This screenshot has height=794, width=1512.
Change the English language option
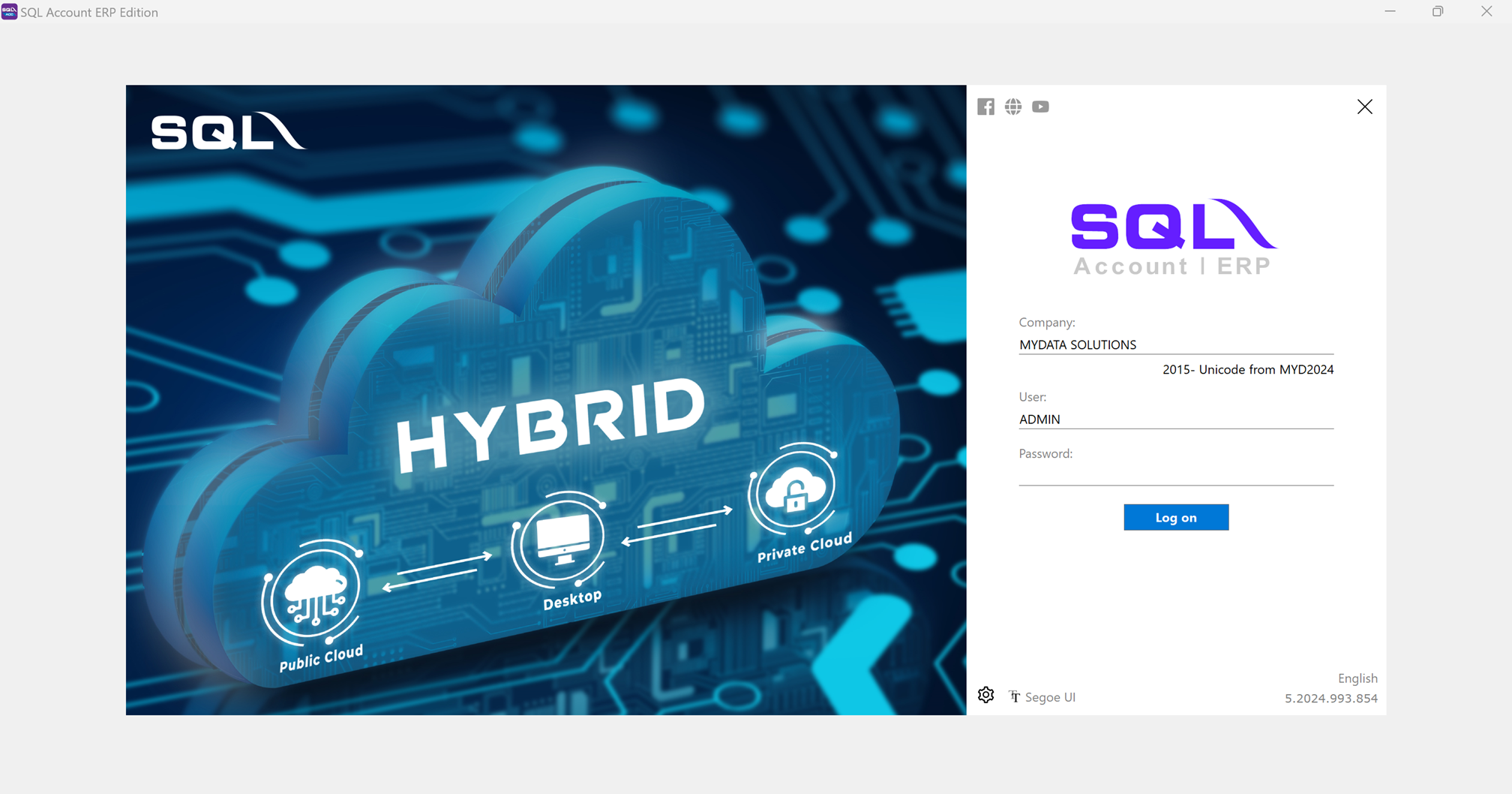1357,678
